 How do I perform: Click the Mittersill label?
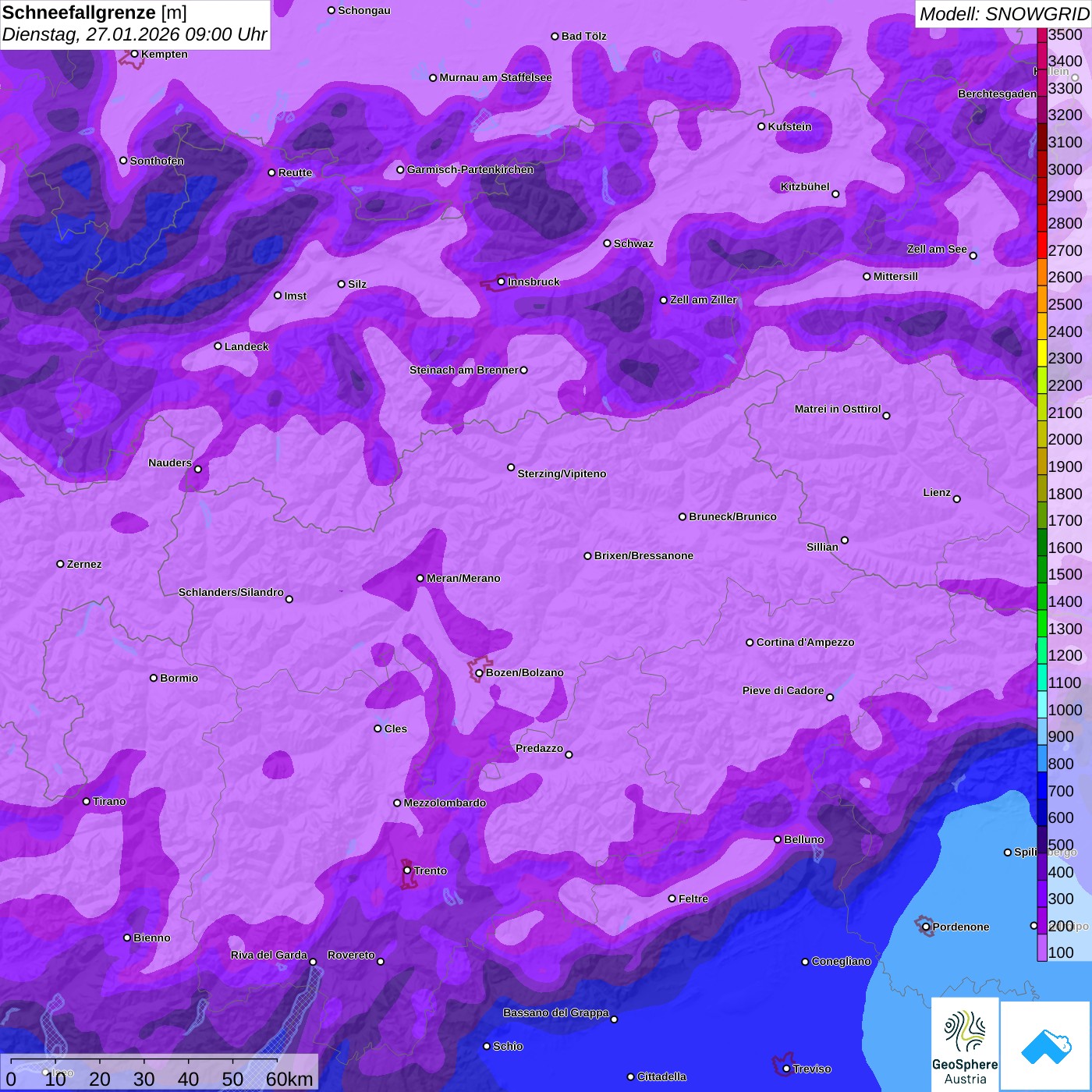pyautogui.click(x=895, y=276)
